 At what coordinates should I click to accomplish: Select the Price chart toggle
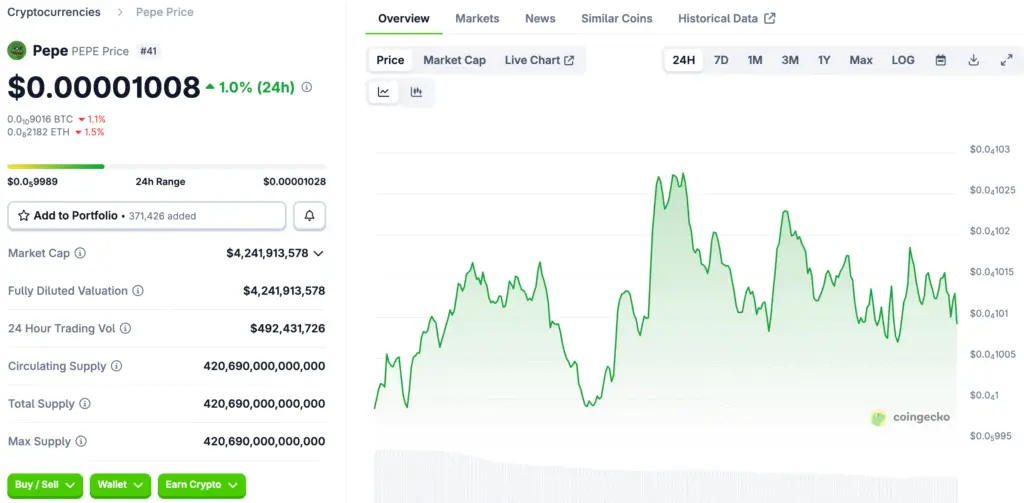[391, 60]
